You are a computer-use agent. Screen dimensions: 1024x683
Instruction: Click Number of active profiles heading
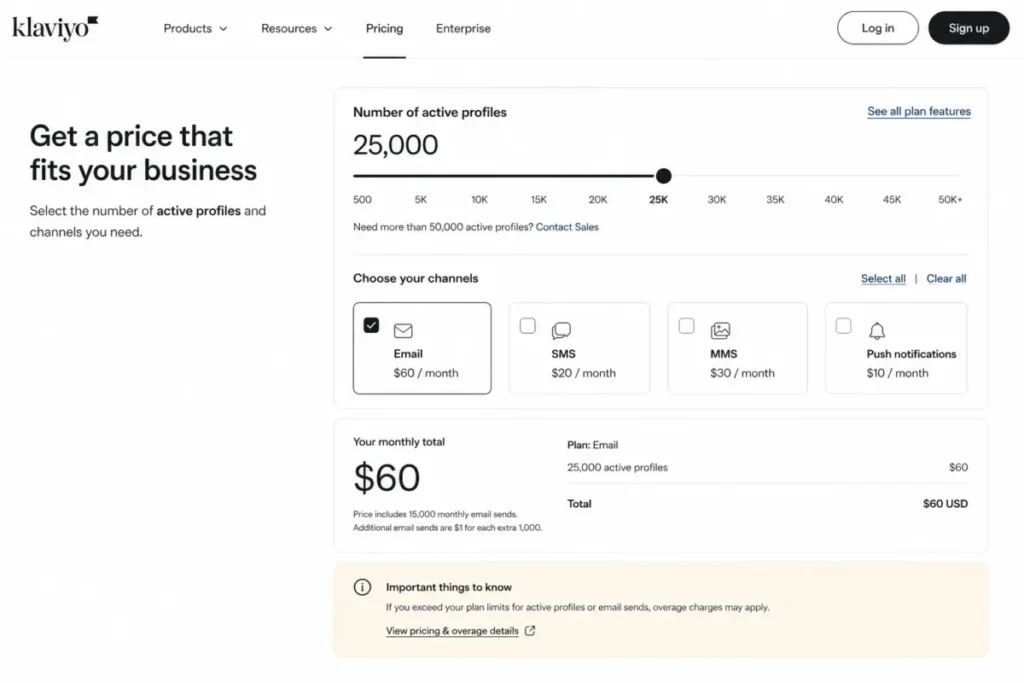coord(430,112)
